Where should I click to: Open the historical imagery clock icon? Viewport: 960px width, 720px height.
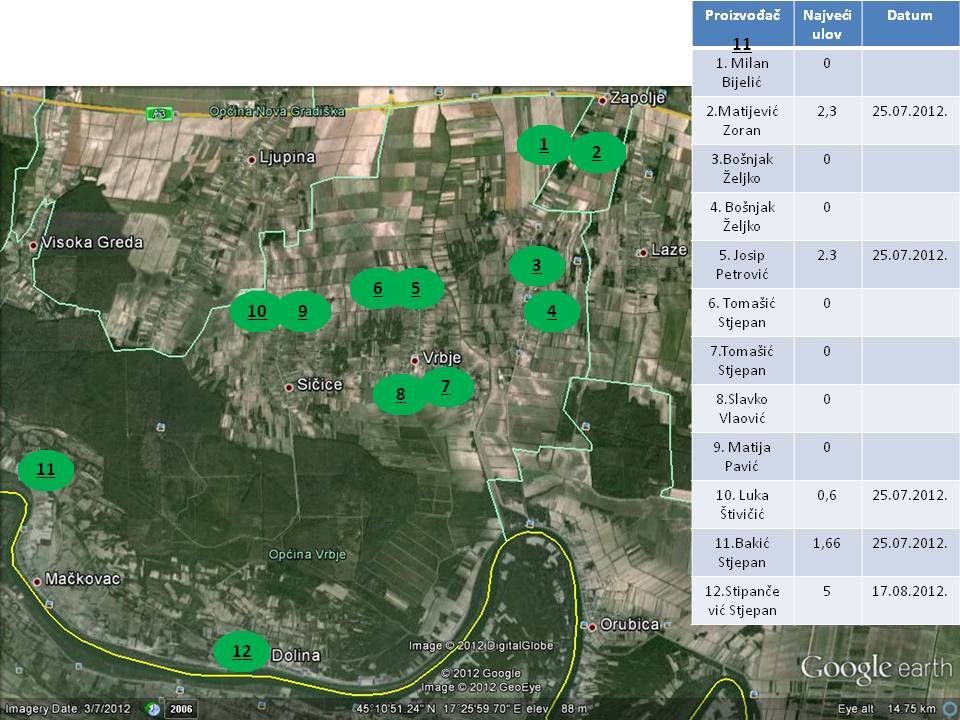coord(152,708)
